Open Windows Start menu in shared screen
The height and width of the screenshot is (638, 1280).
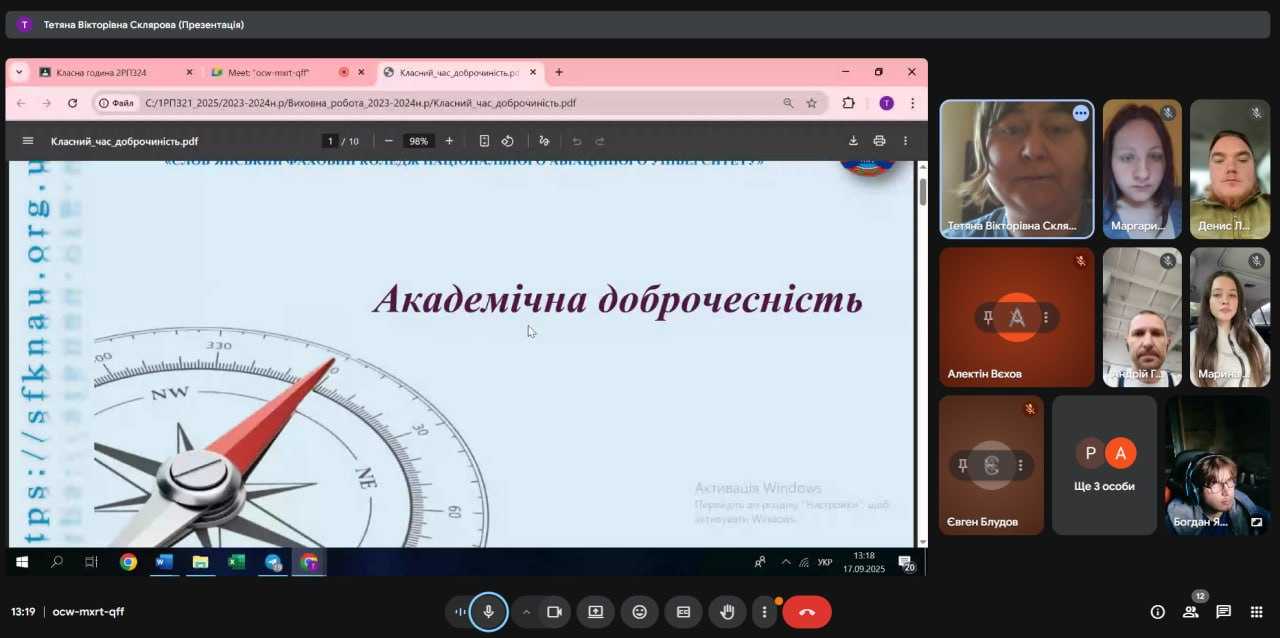click(x=22, y=562)
